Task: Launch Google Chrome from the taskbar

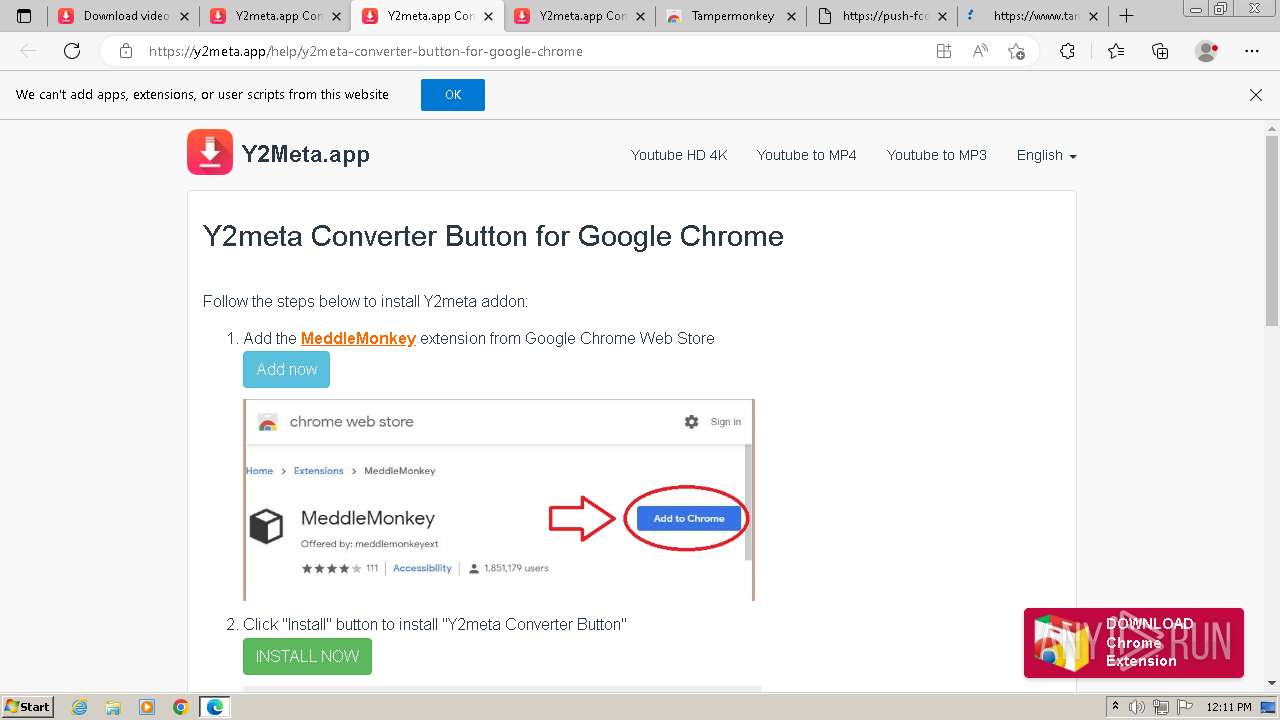Action: tap(181, 707)
